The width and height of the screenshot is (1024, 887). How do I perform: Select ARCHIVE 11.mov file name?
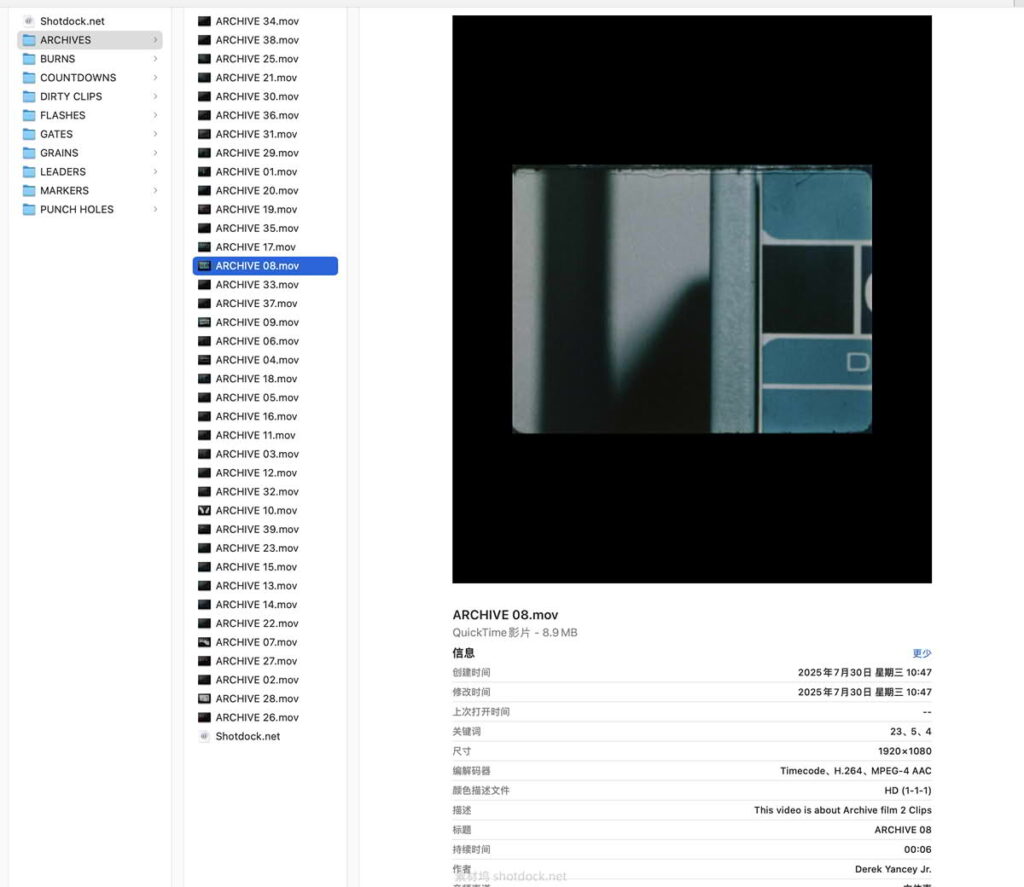(x=255, y=435)
